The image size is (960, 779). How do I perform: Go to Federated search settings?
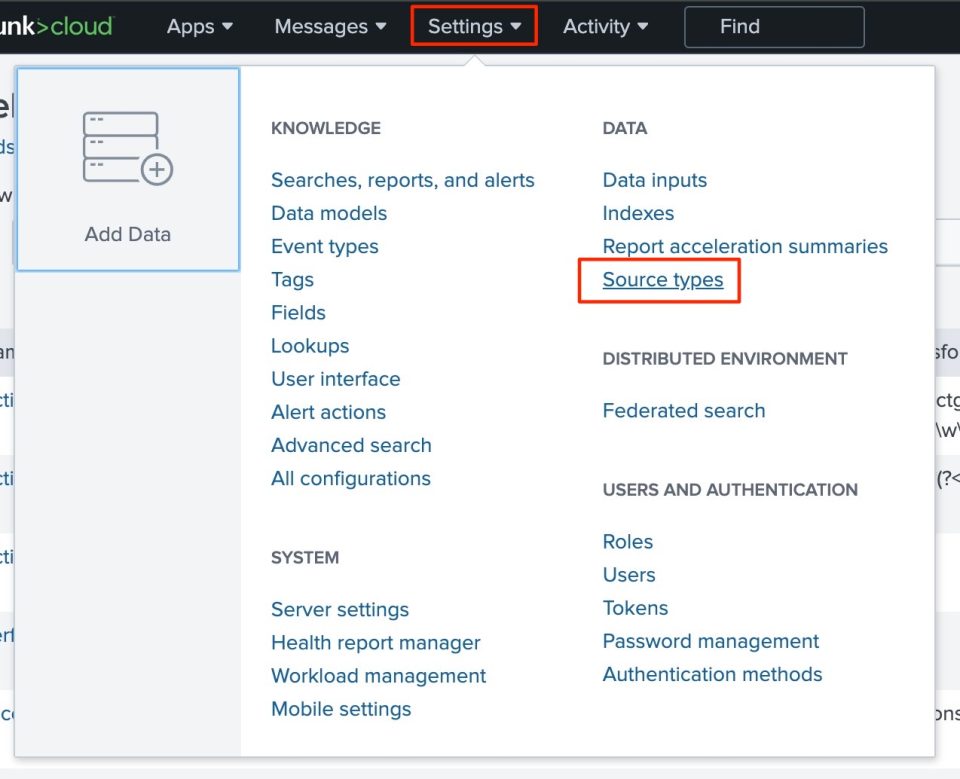click(x=684, y=410)
